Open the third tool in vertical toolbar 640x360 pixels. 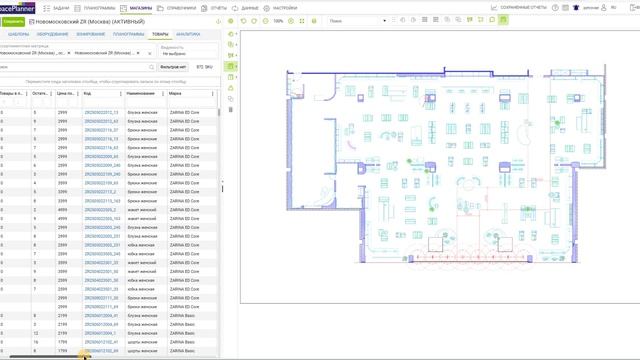coord(231,55)
